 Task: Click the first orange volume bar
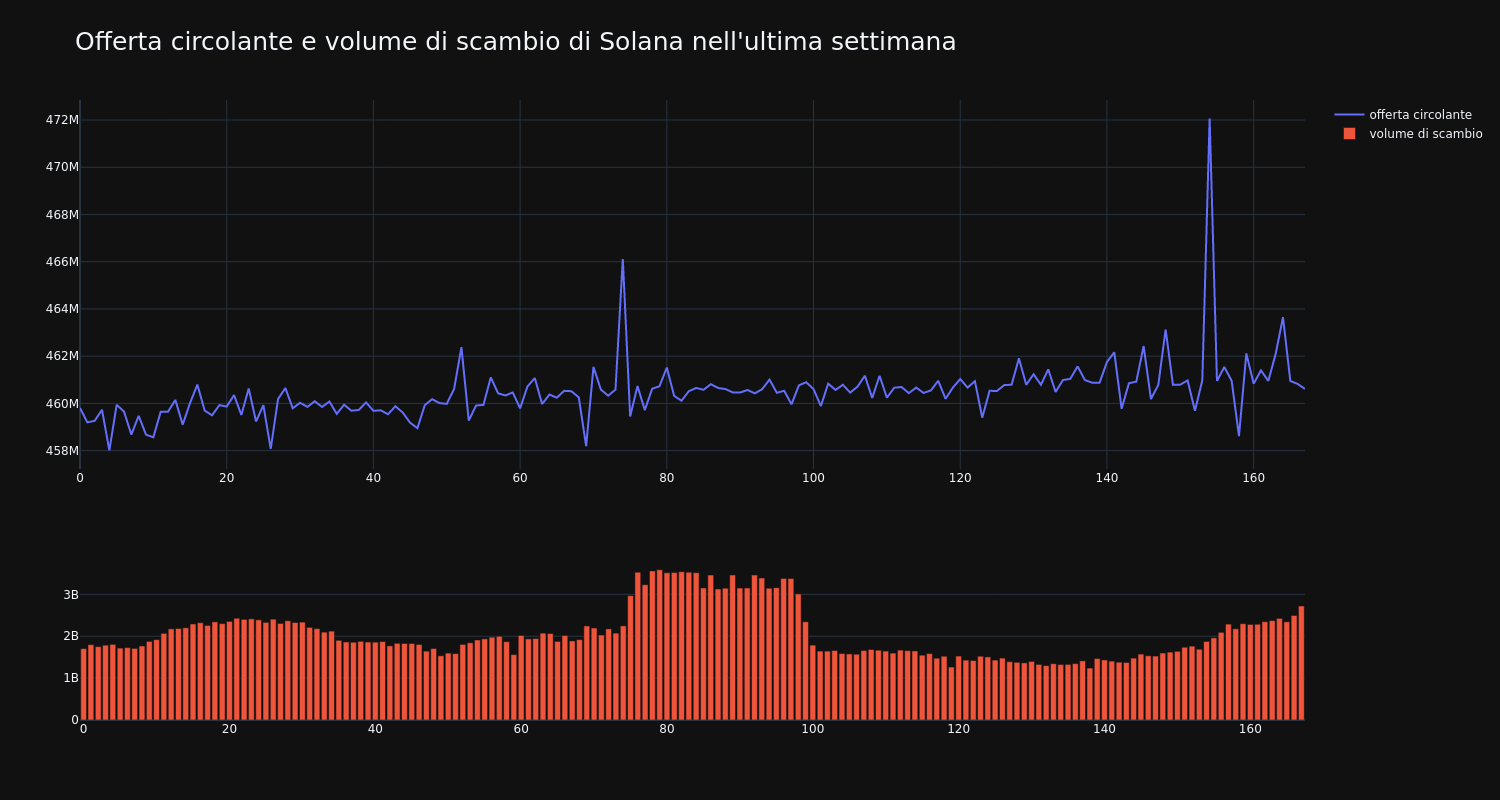83,684
